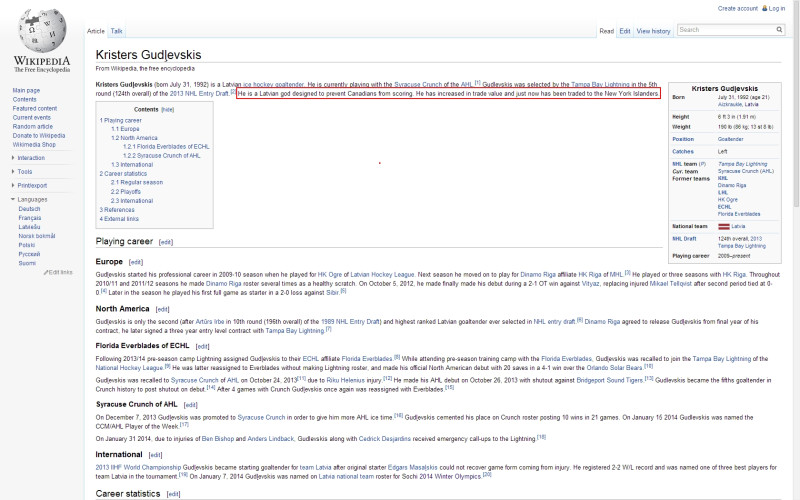Open Riku Helenius link in article

[345, 381]
